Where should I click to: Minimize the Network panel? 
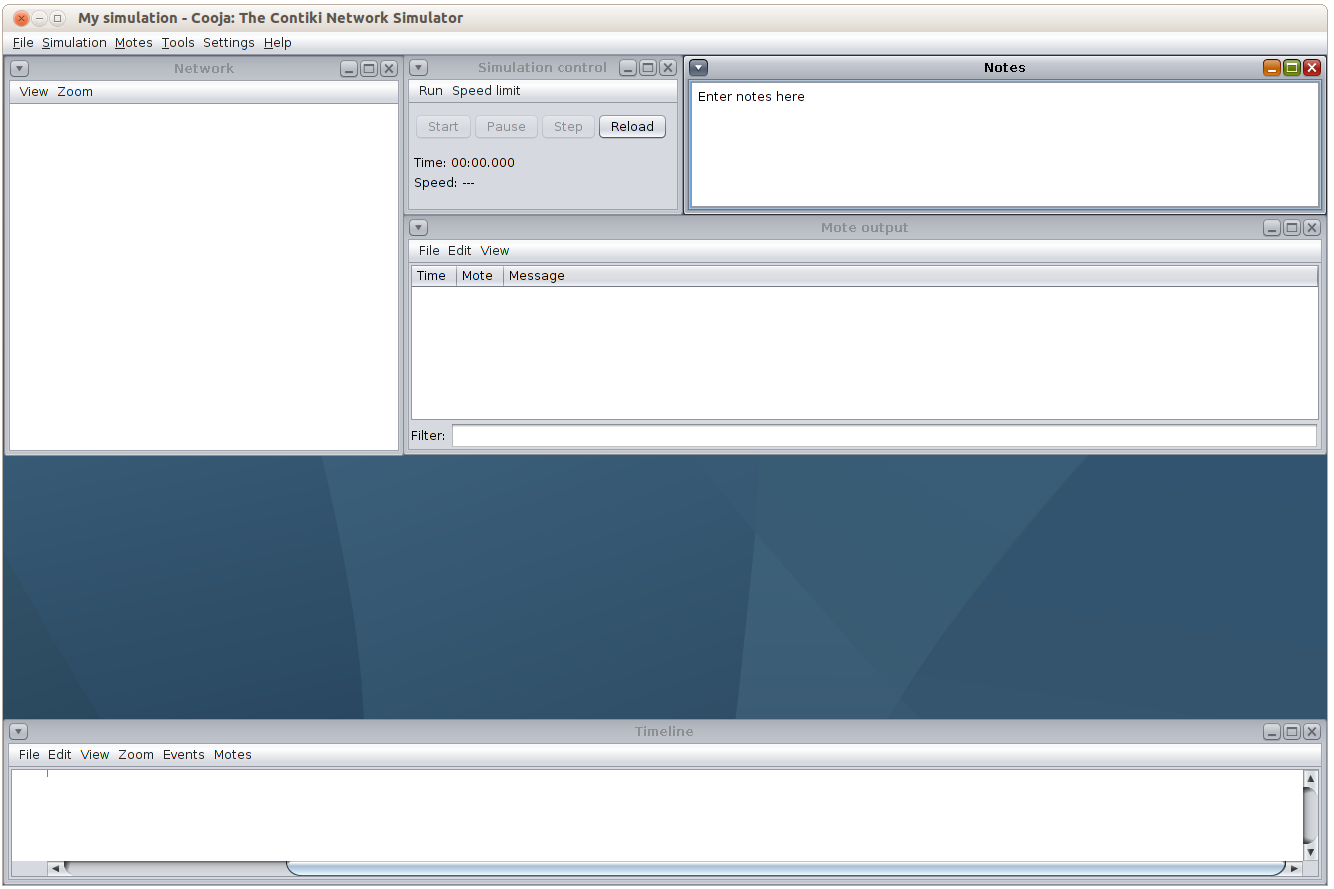[x=349, y=69]
